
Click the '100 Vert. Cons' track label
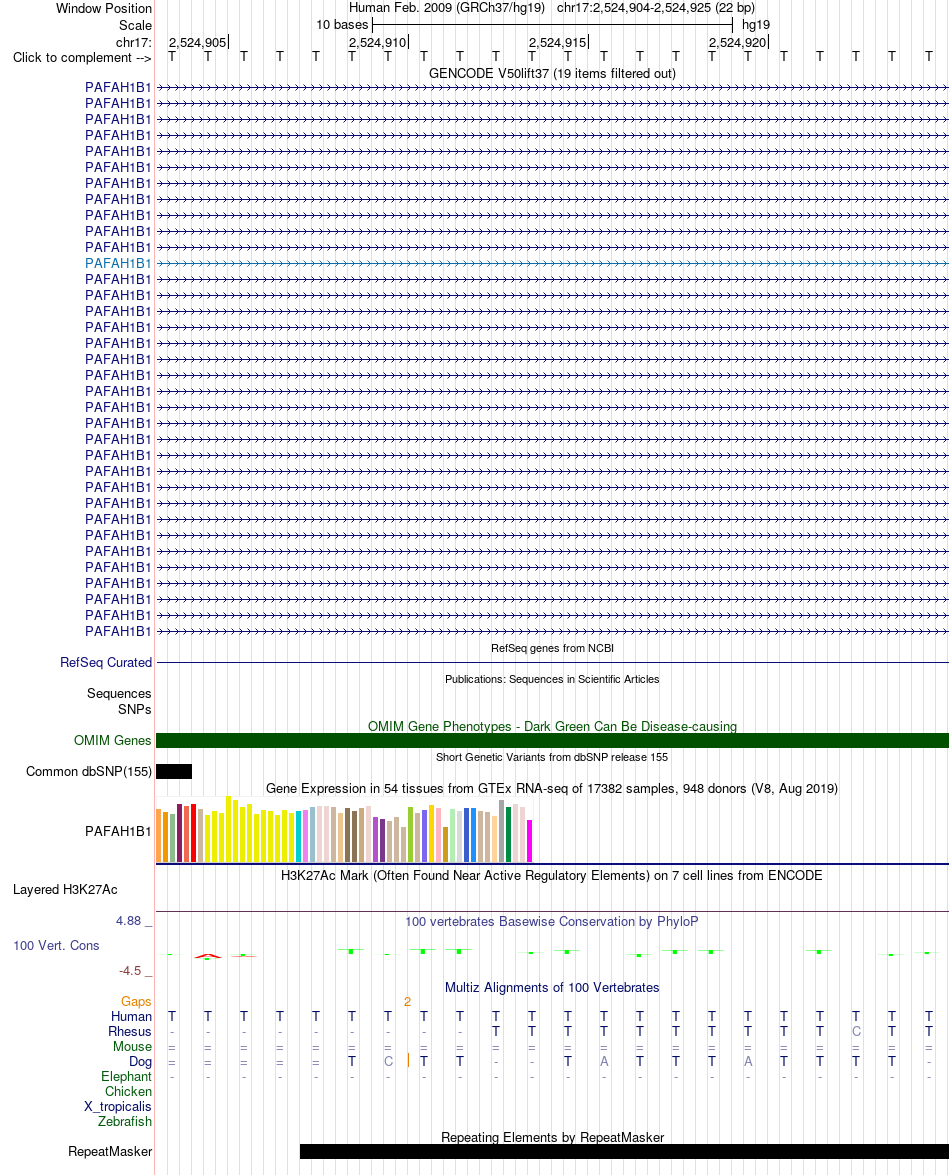click(56, 946)
